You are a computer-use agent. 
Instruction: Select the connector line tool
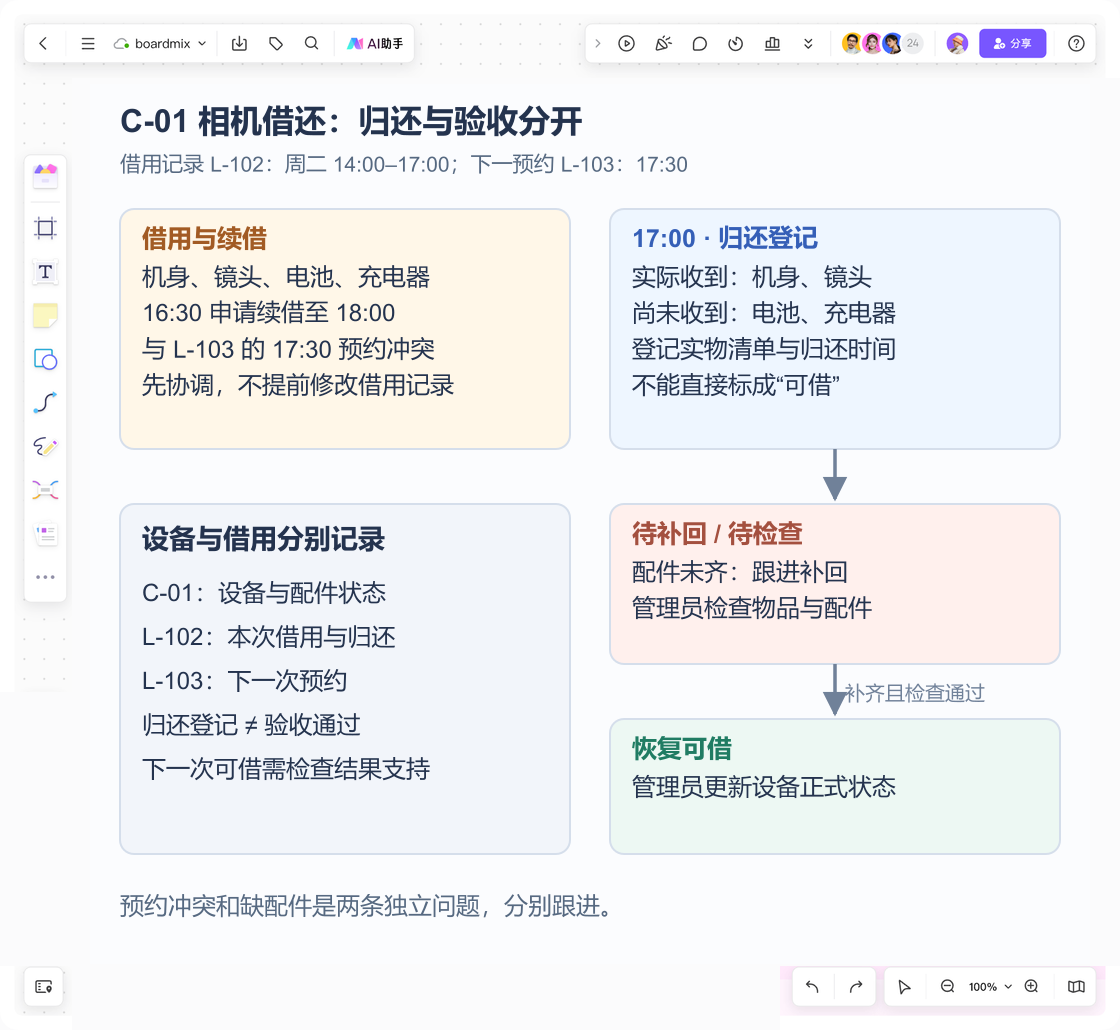click(46, 403)
